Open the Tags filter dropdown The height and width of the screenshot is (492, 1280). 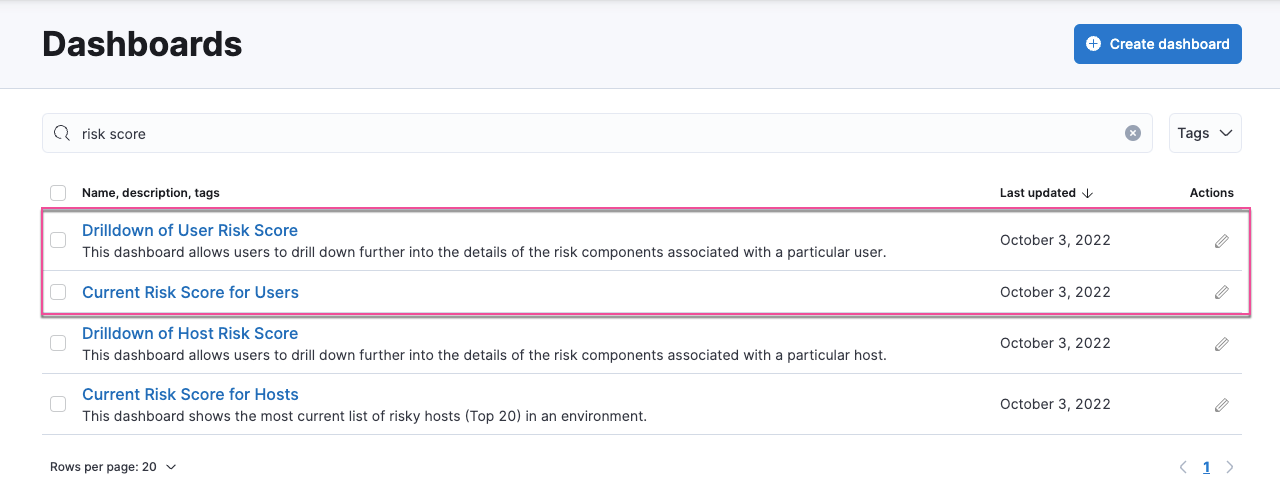click(x=1204, y=133)
